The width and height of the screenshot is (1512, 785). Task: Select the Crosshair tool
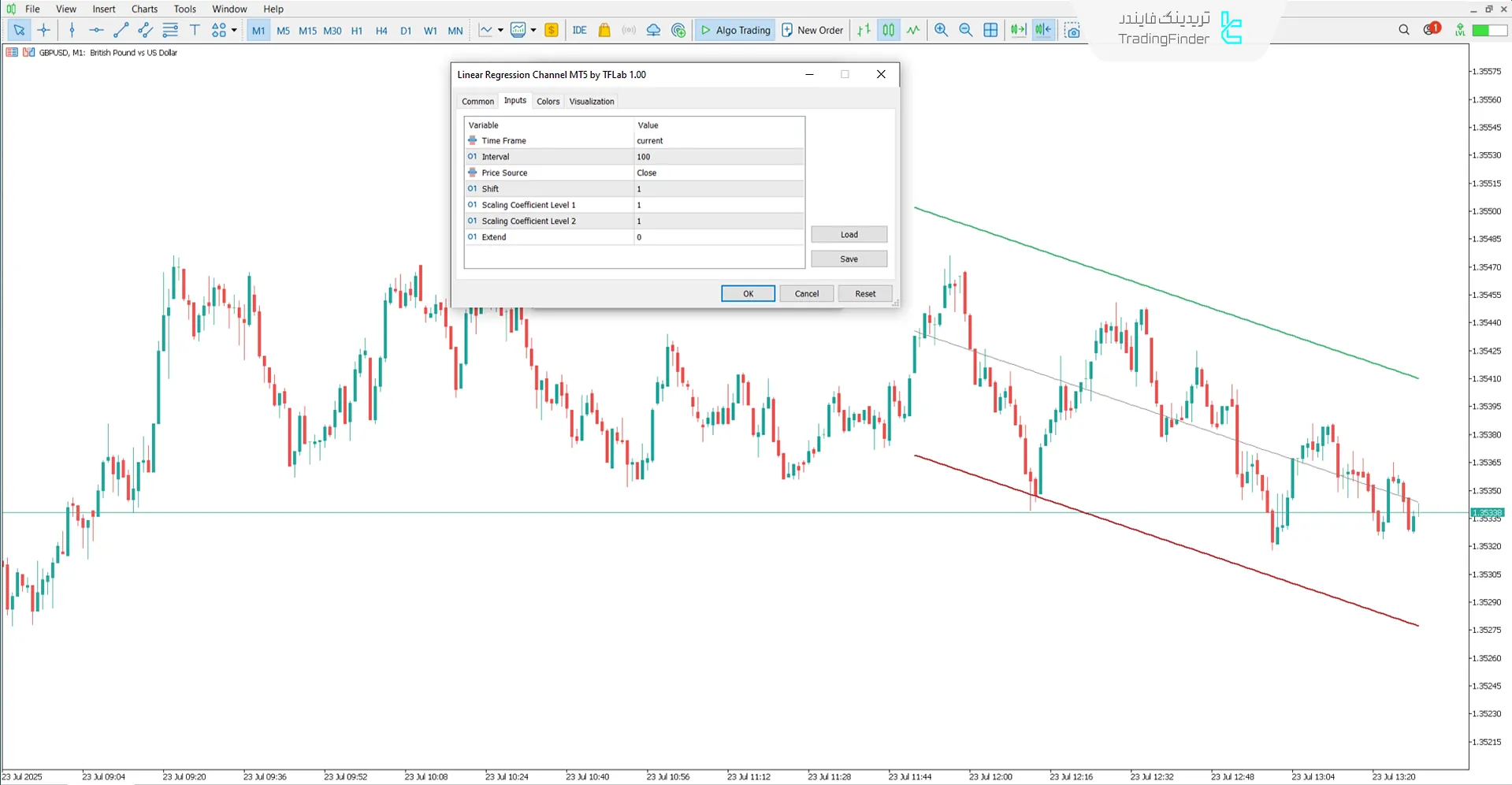(x=44, y=30)
